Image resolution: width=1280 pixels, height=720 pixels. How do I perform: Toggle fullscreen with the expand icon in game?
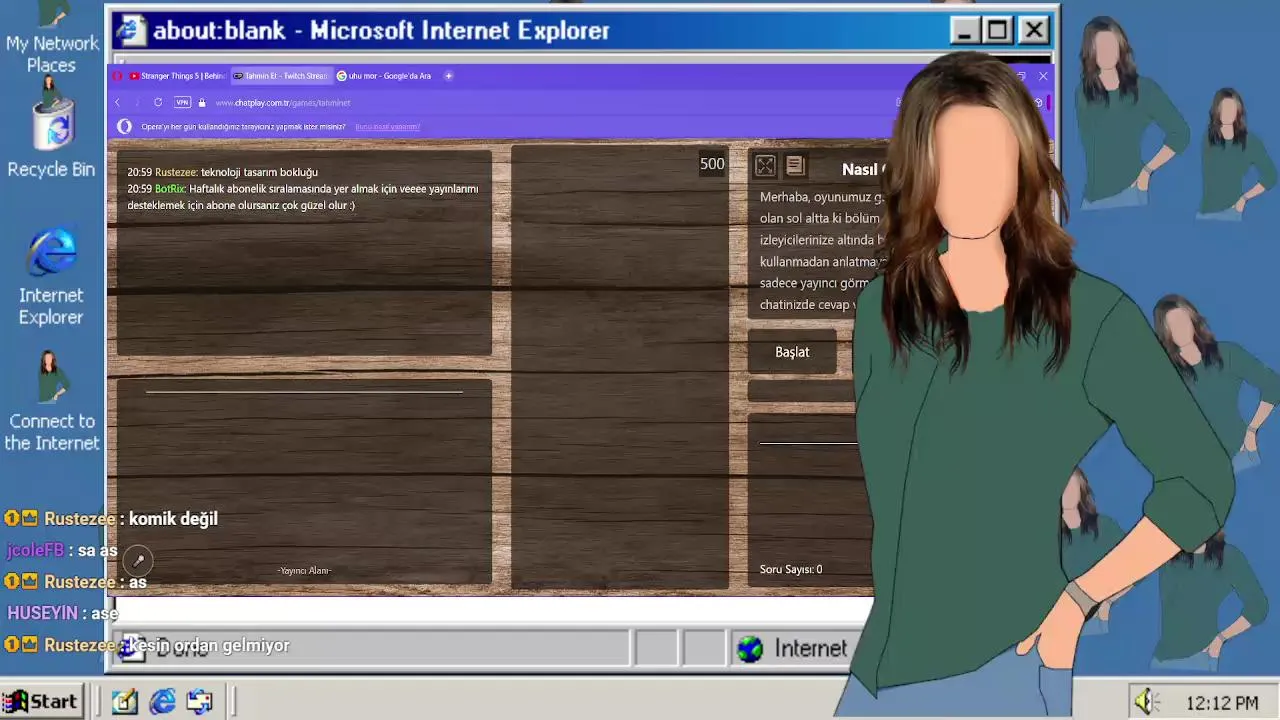[x=765, y=166]
